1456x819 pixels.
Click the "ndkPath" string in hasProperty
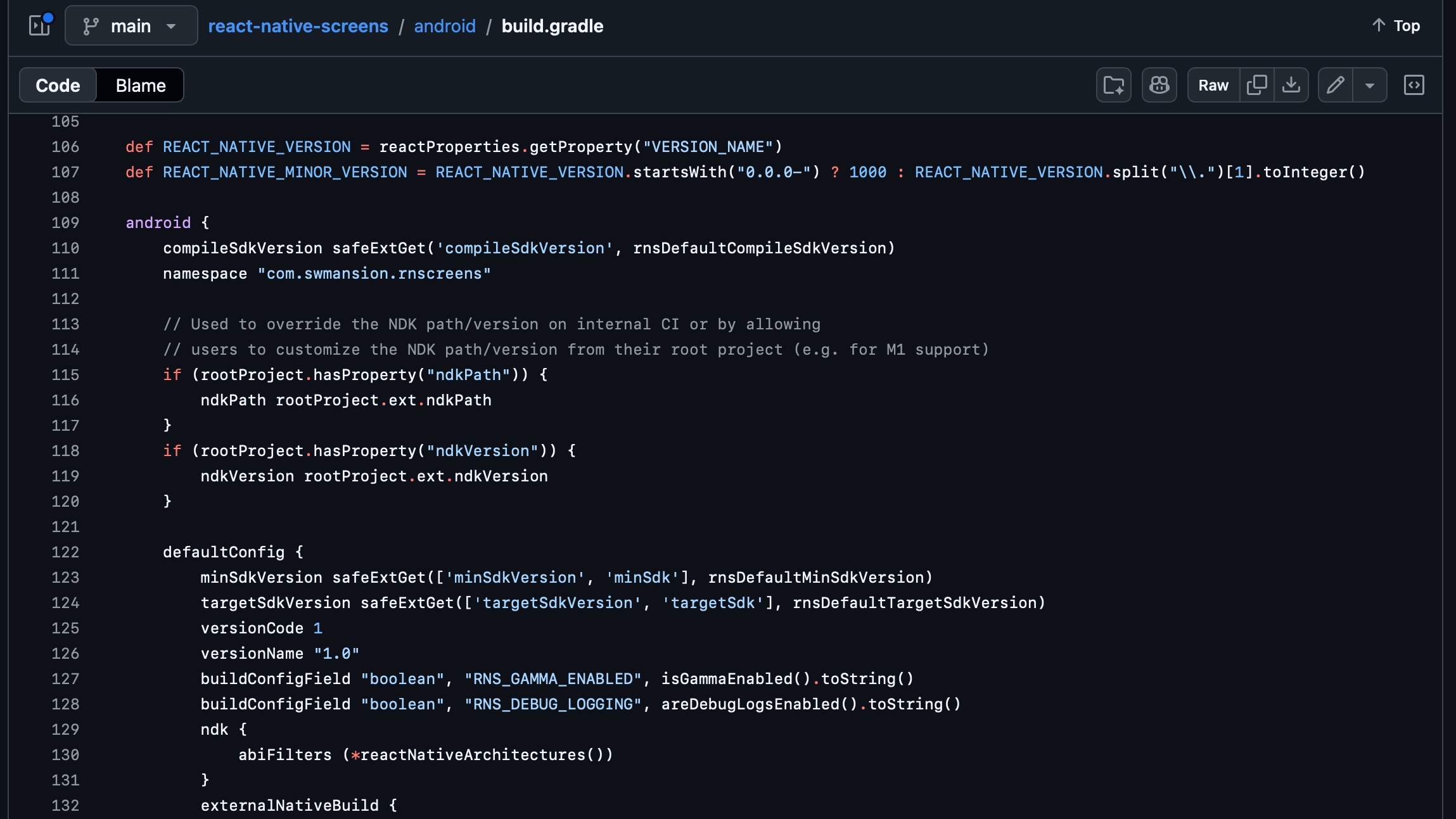468,375
